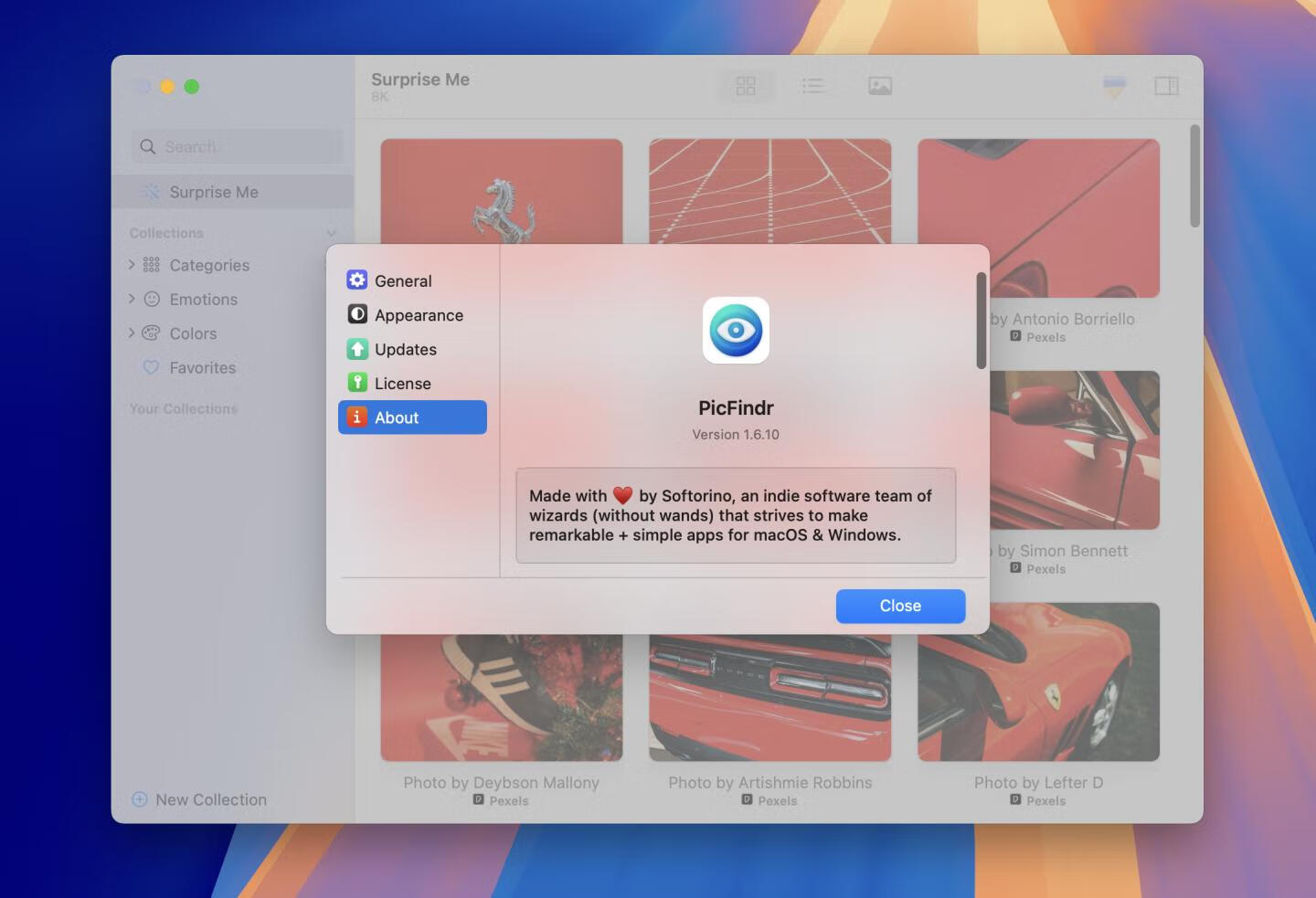This screenshot has width=1316, height=898.
Task: Click the Emotions smiley face icon
Action: 152,299
